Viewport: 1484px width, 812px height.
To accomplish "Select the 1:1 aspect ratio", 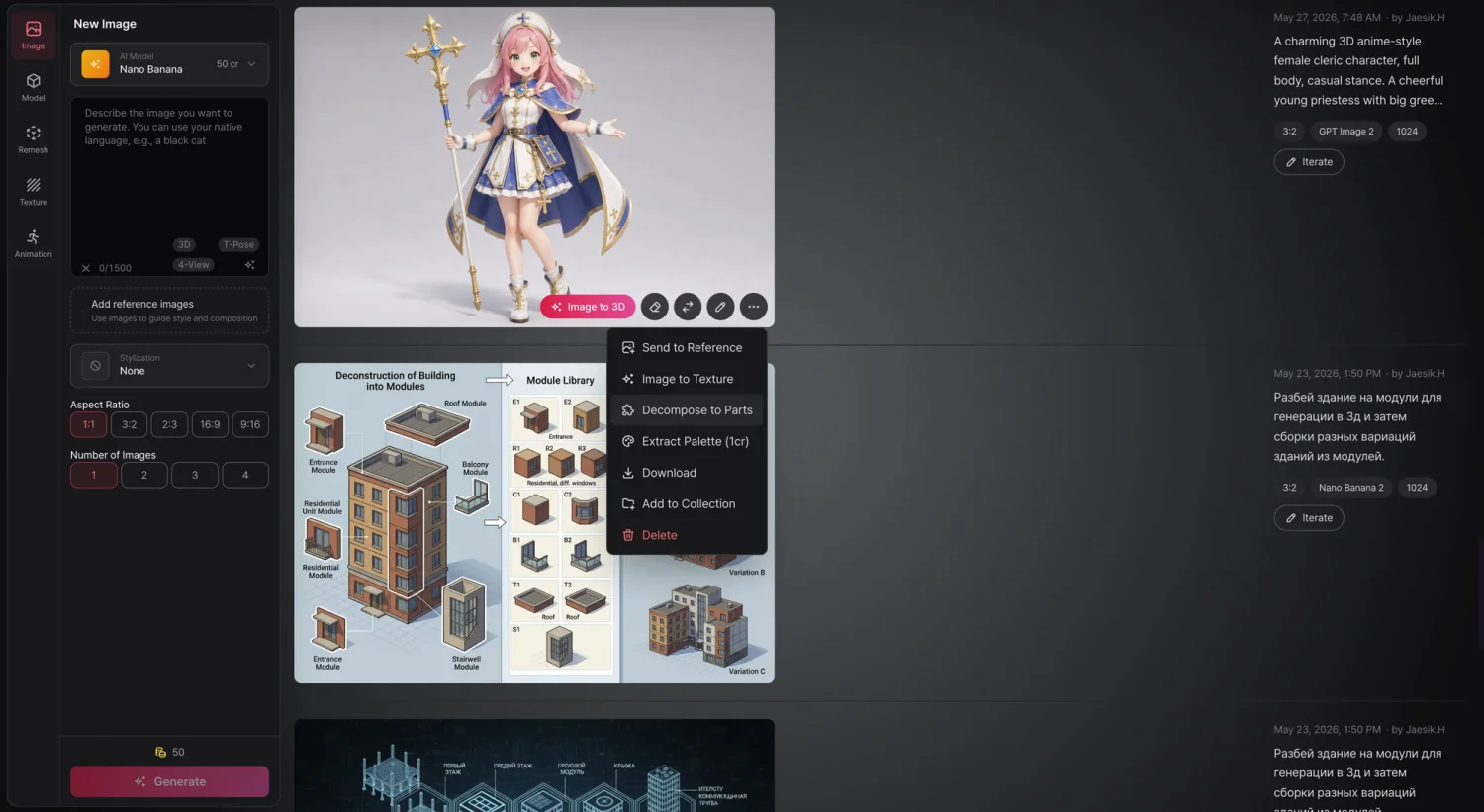I will pos(89,424).
